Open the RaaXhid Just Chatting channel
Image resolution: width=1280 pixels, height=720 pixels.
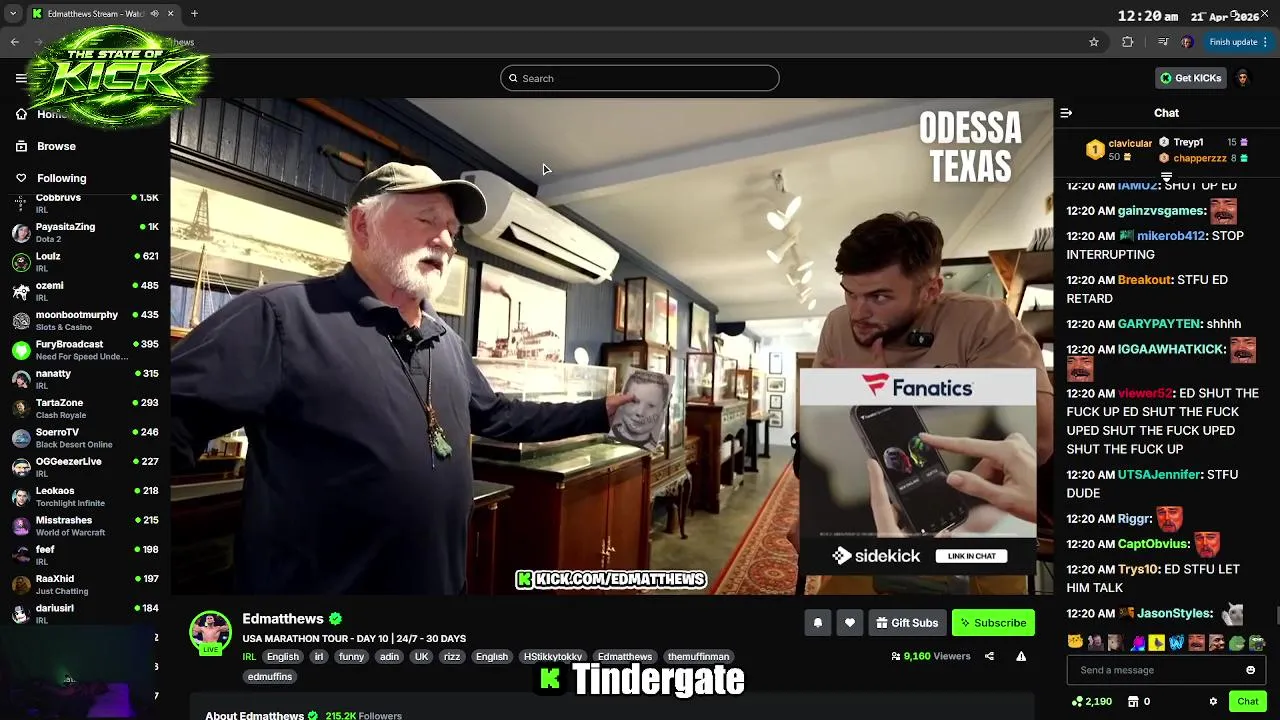pyautogui.click(x=85, y=584)
